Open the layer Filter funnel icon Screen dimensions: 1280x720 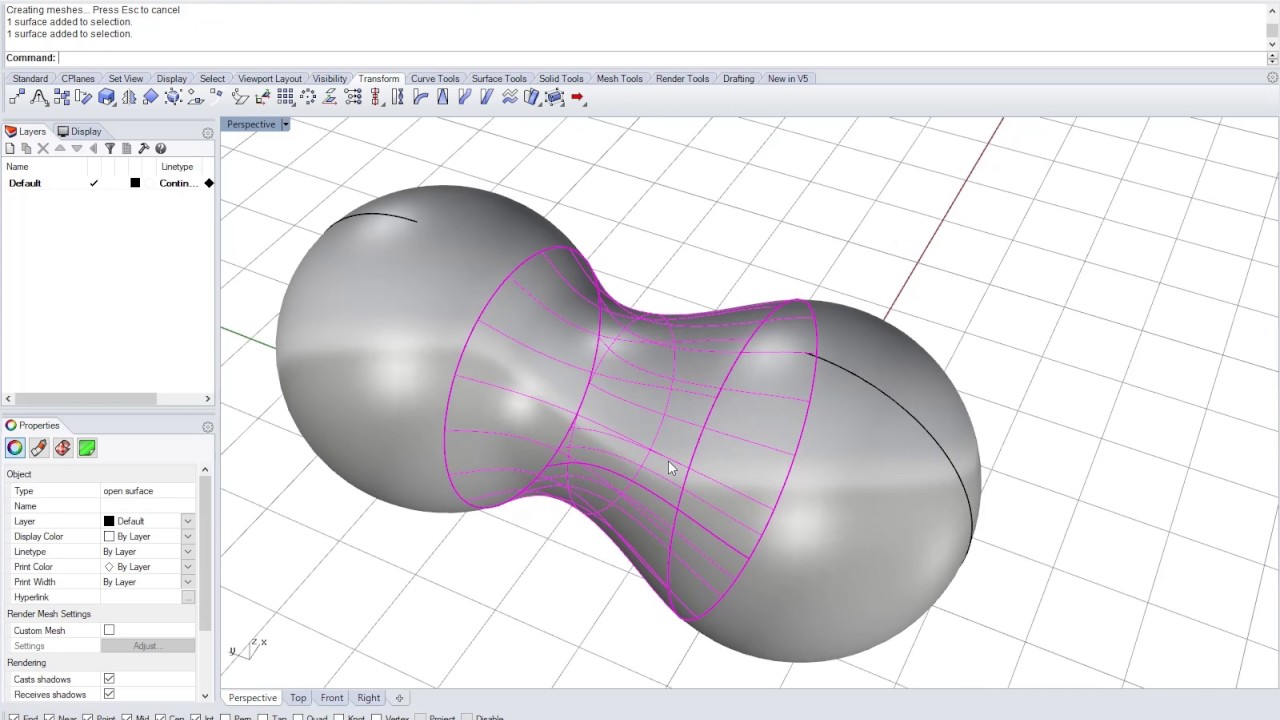pos(110,148)
